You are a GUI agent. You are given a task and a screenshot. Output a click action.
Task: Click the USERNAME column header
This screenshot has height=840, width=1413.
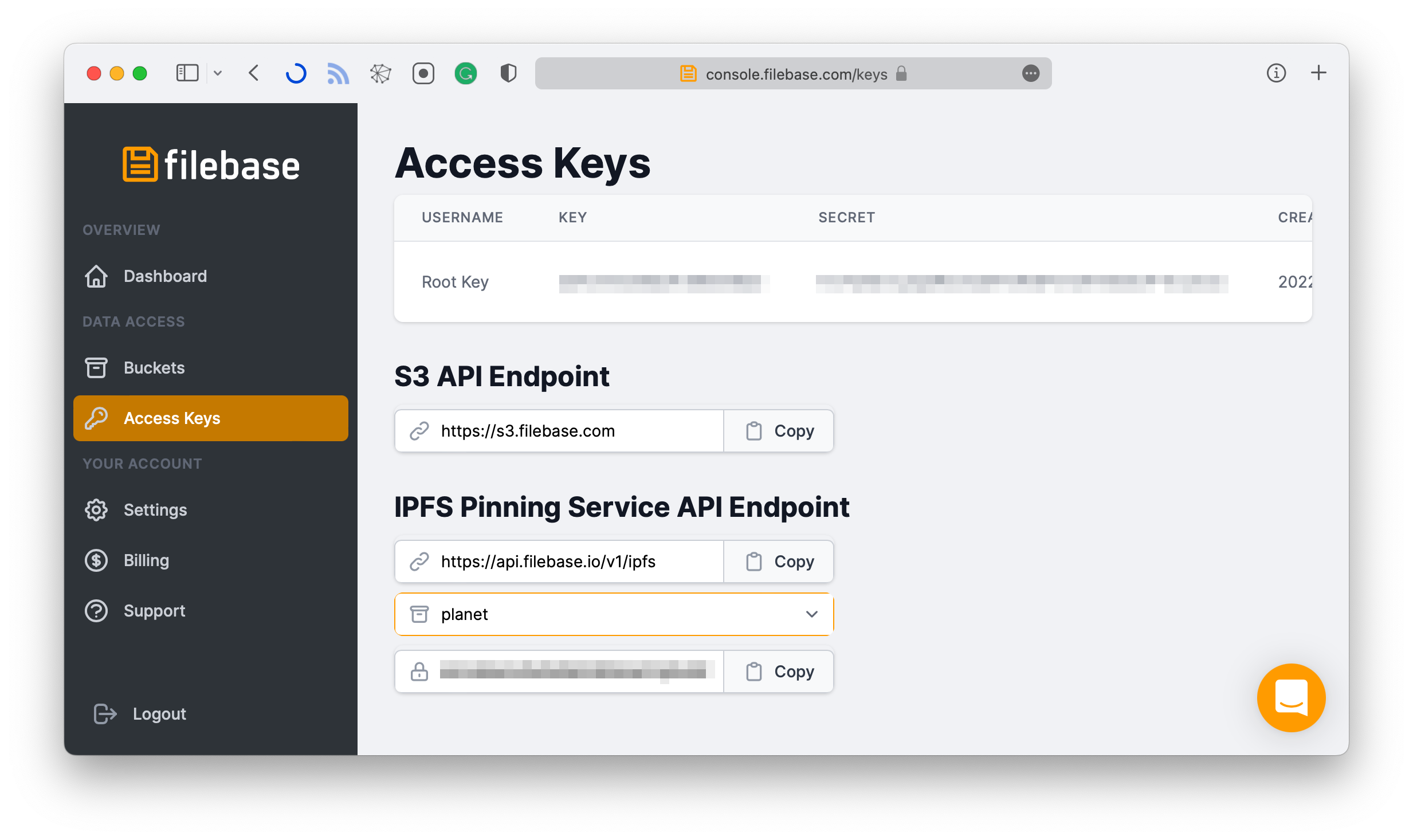pyautogui.click(x=462, y=218)
